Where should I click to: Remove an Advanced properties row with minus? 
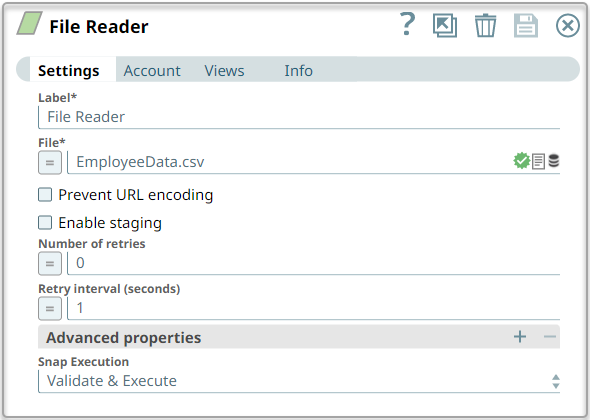(550, 336)
